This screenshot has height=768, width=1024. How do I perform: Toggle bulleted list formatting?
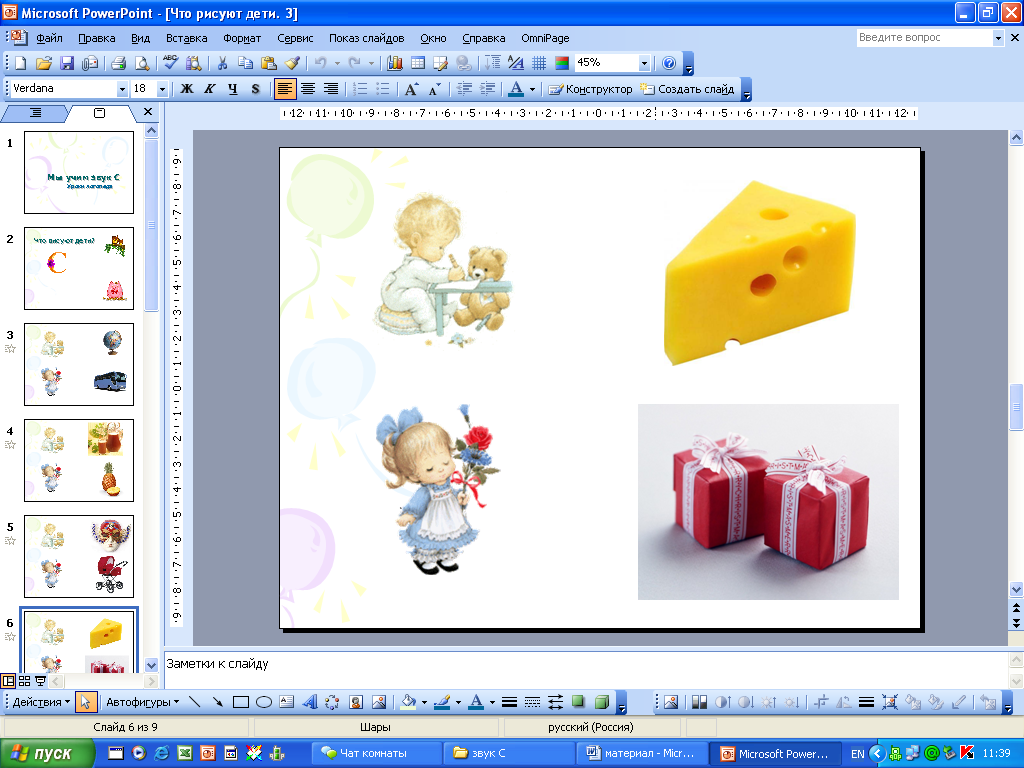pyautogui.click(x=383, y=89)
